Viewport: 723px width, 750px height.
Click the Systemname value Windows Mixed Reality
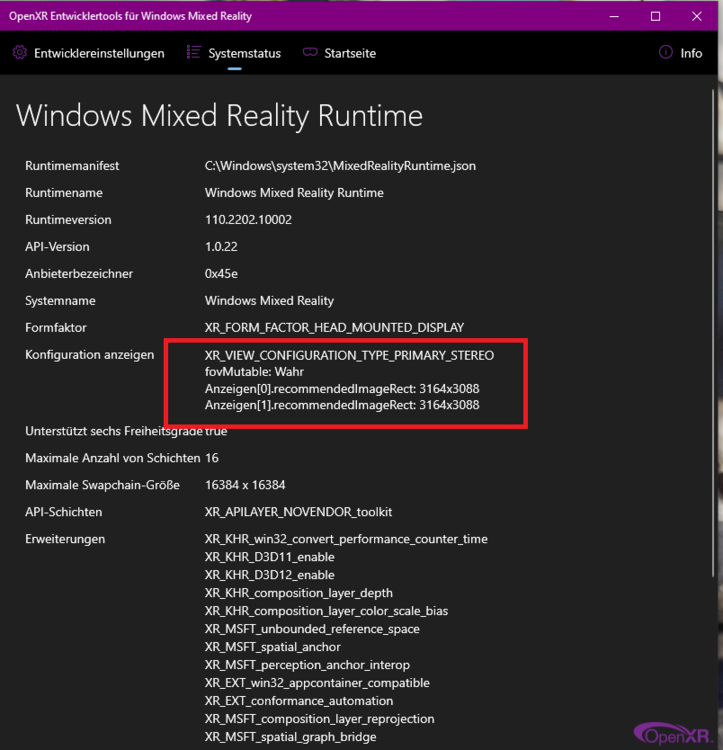pos(269,301)
